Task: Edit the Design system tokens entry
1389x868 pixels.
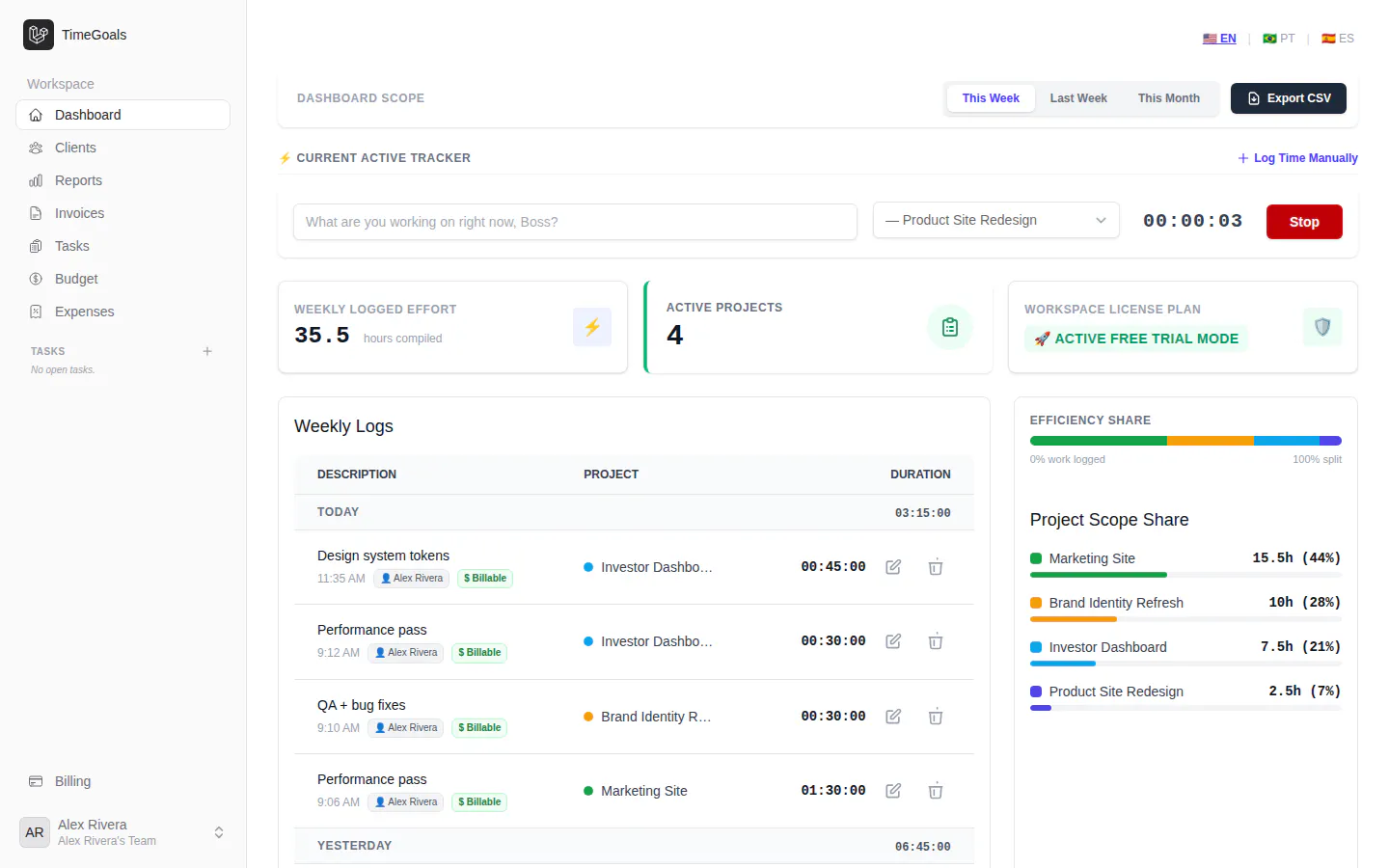Action: click(893, 567)
